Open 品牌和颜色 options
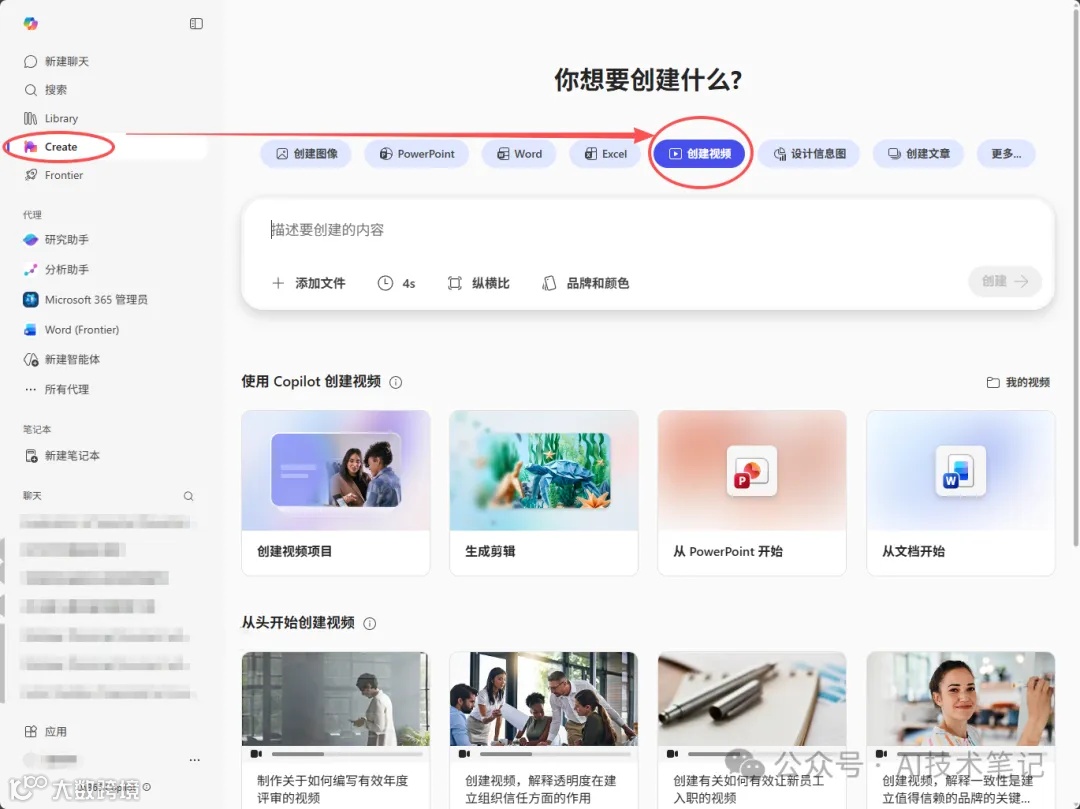The height and width of the screenshot is (809, 1080). pos(585,283)
